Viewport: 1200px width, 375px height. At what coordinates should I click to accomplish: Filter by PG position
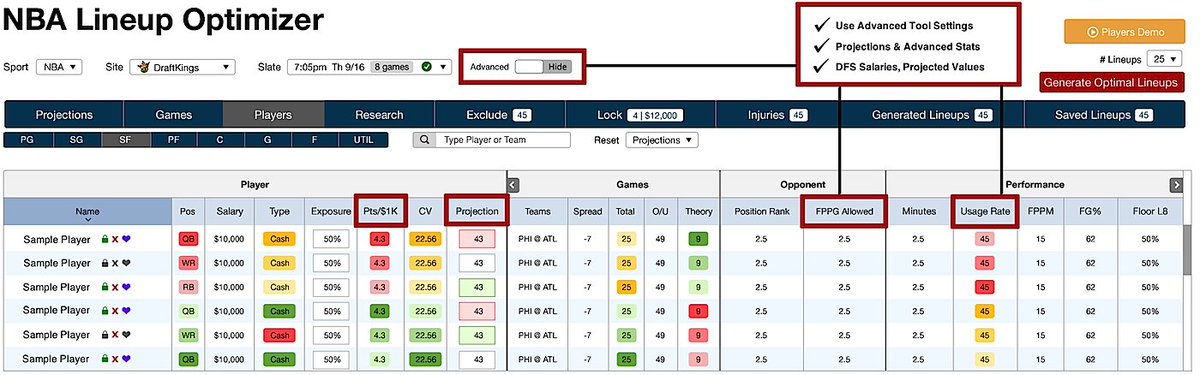click(28, 140)
